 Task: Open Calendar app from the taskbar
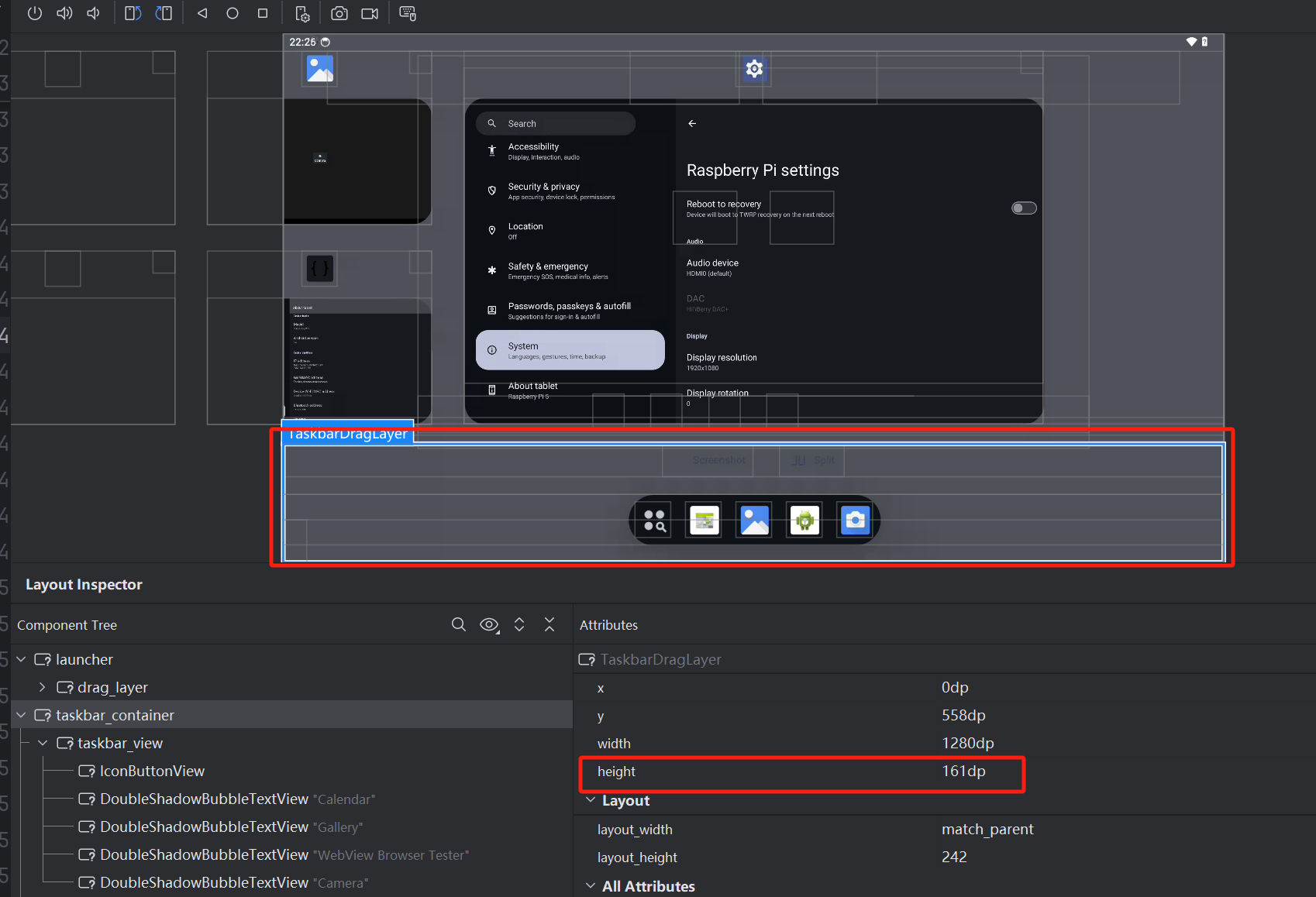tap(705, 521)
